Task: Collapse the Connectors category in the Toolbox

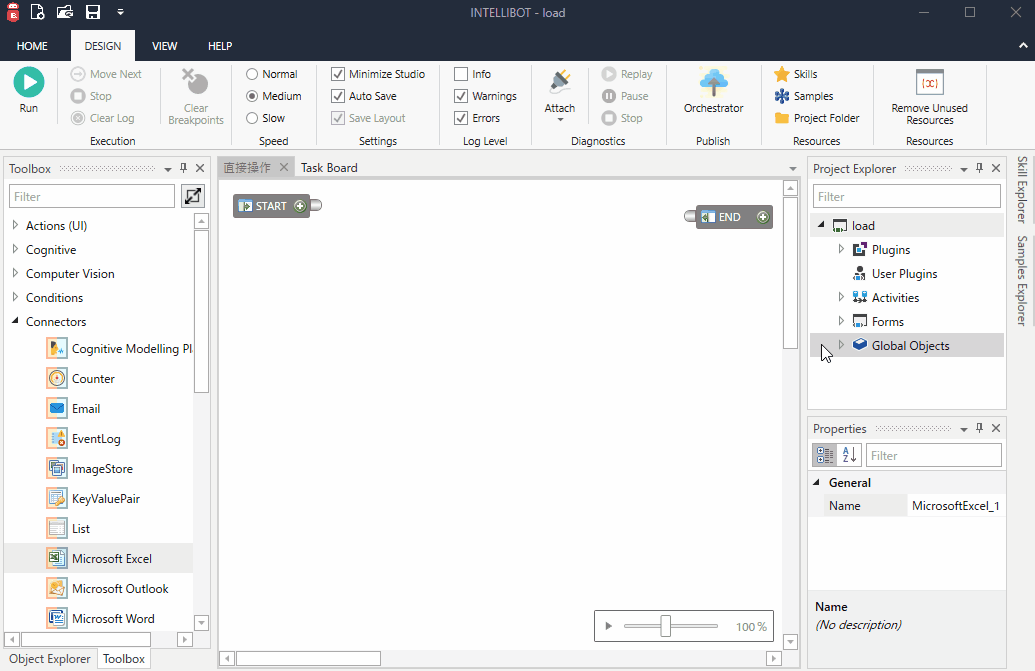Action: [x=16, y=321]
